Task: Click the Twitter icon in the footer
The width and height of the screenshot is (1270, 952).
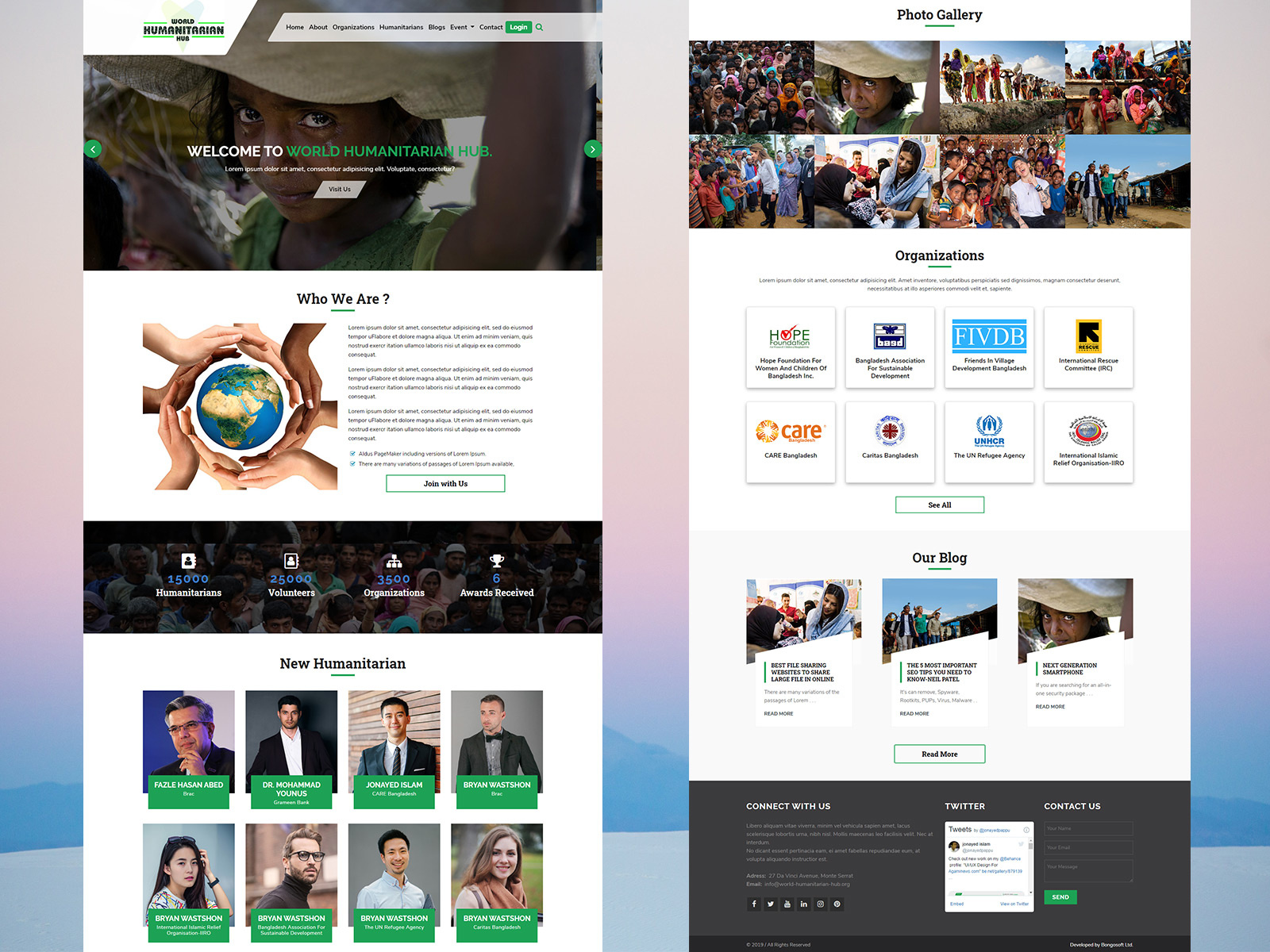Action: pos(770,904)
